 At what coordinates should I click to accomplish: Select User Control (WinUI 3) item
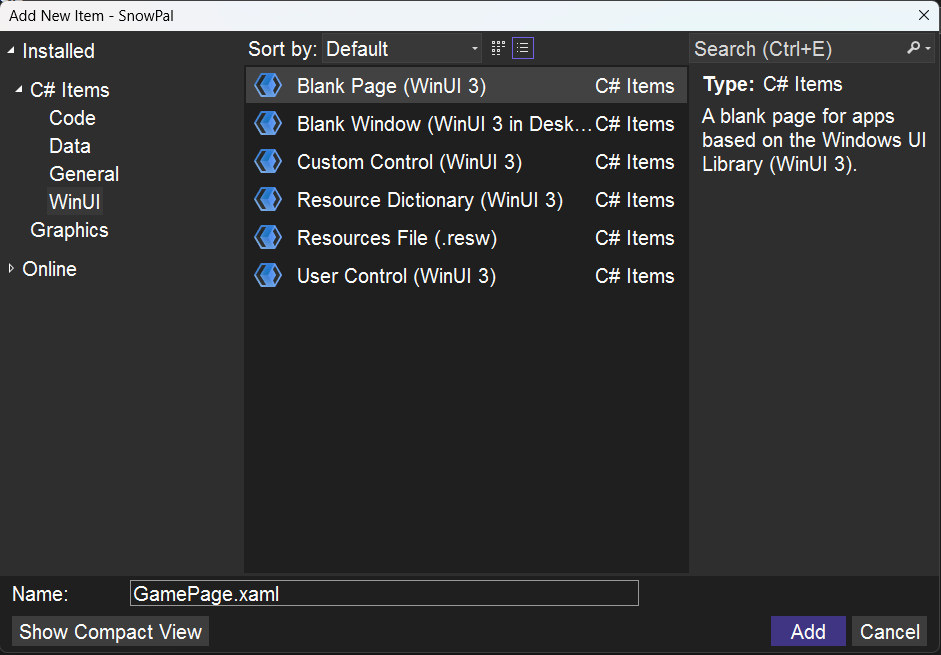(466, 276)
